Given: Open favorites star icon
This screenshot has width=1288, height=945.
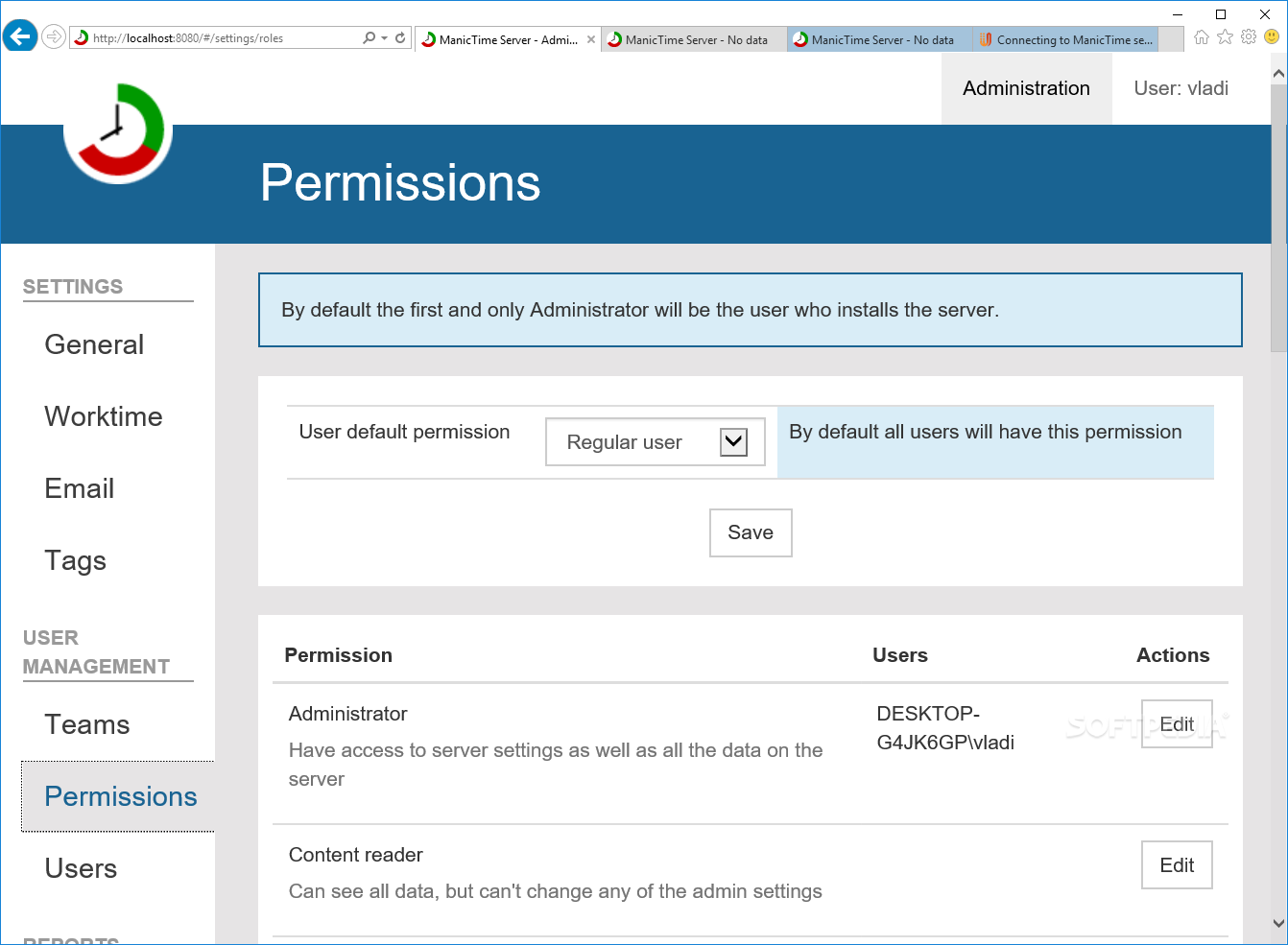Looking at the screenshot, I should (x=1225, y=37).
